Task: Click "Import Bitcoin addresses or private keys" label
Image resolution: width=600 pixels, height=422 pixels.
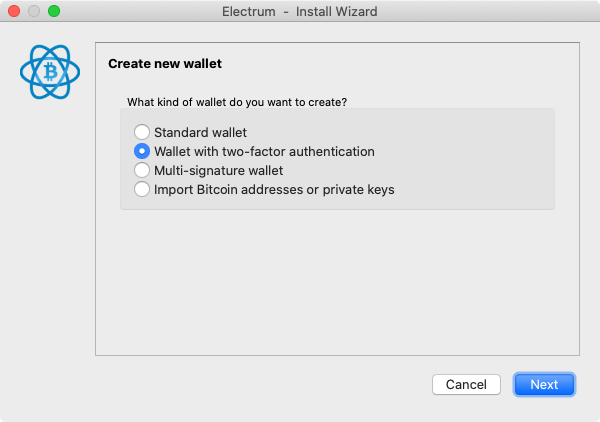Action: (x=274, y=190)
